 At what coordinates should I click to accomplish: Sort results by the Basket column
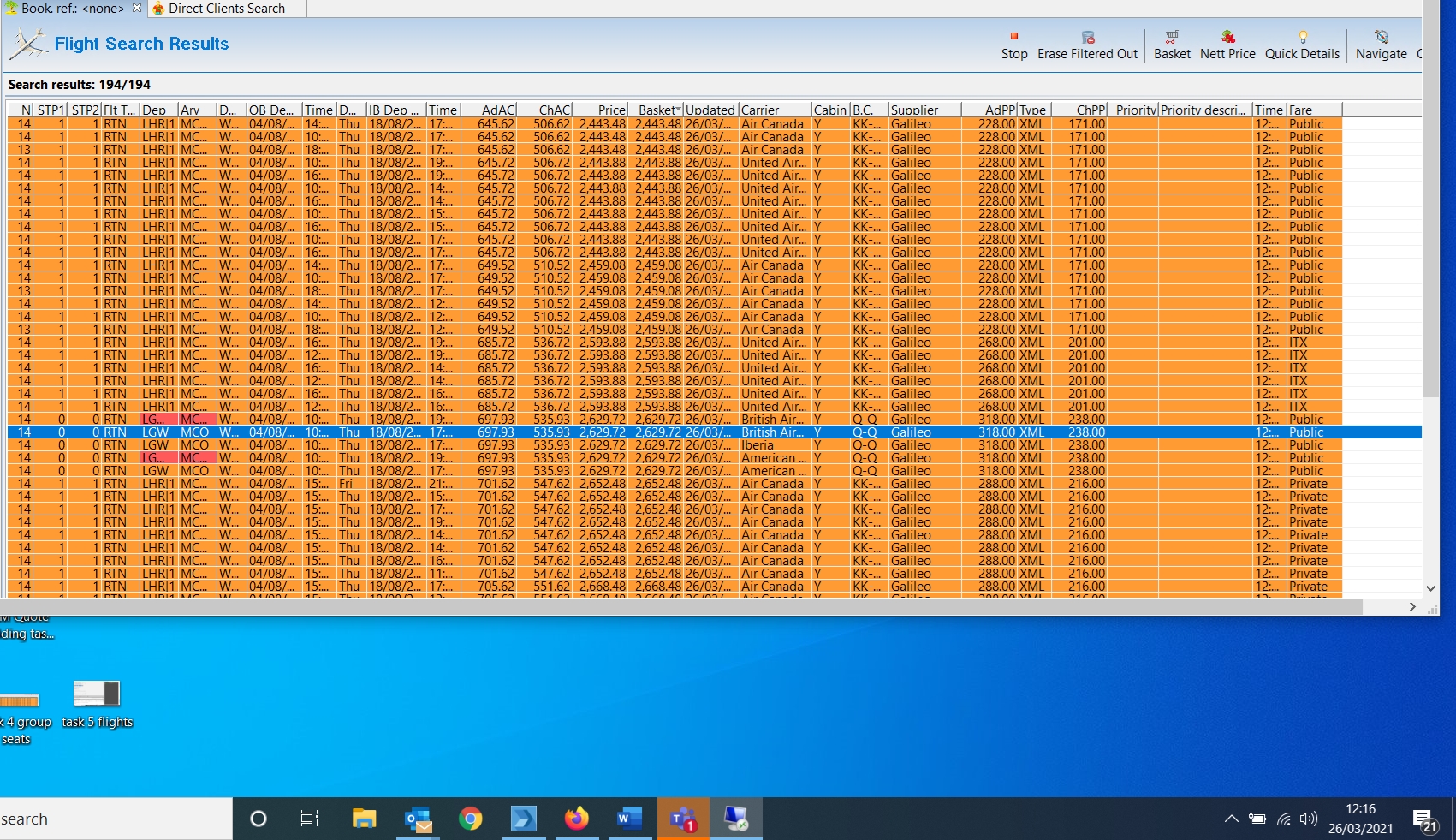tap(658, 110)
